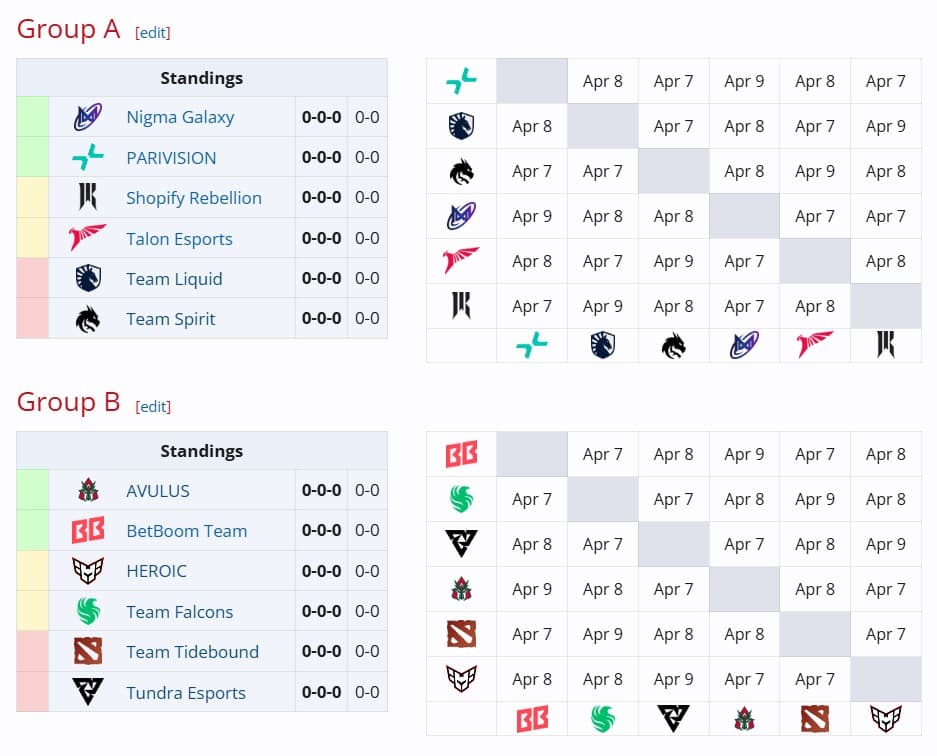
Task: Click the Apr 9 match cell for Team Spirit
Action: [815, 170]
